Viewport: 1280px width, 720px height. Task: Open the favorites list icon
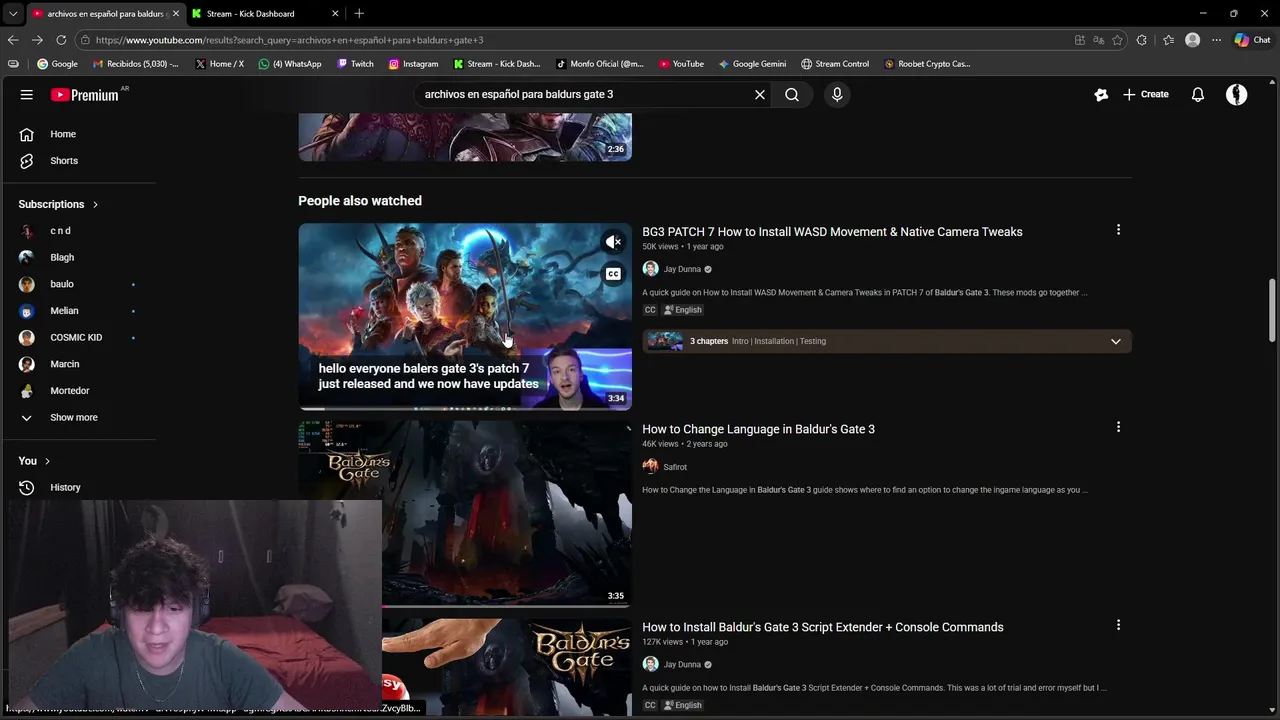(x=1168, y=40)
